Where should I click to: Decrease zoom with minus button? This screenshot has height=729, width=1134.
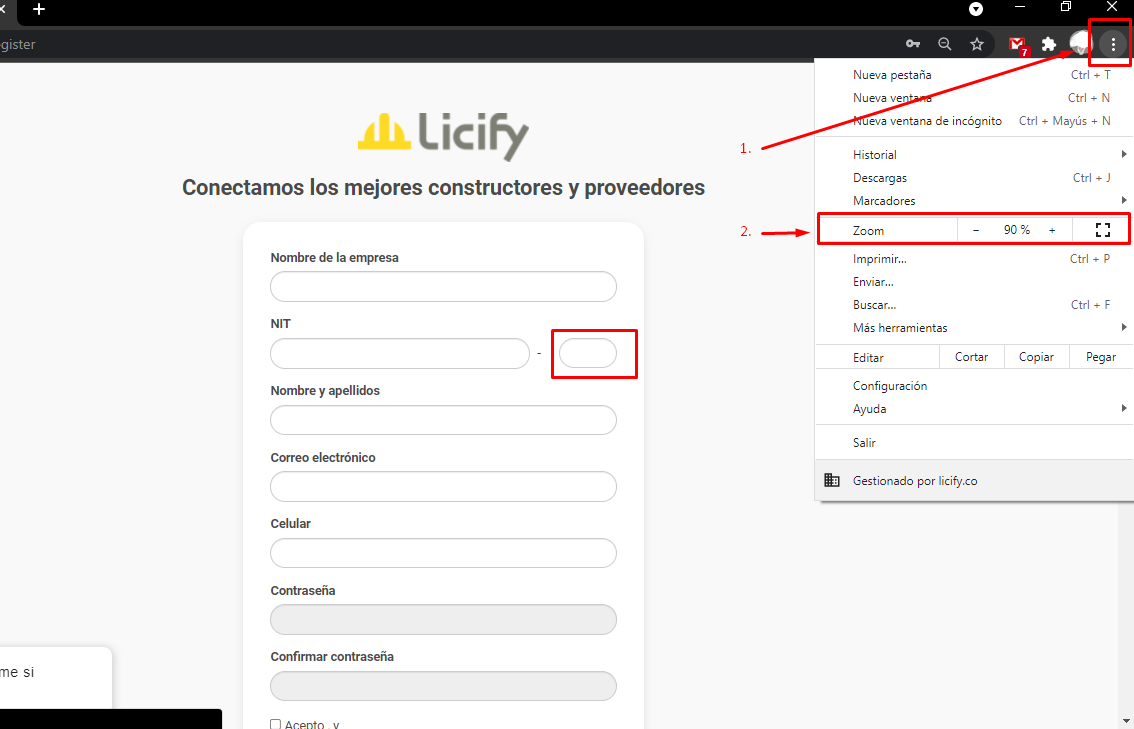click(976, 230)
